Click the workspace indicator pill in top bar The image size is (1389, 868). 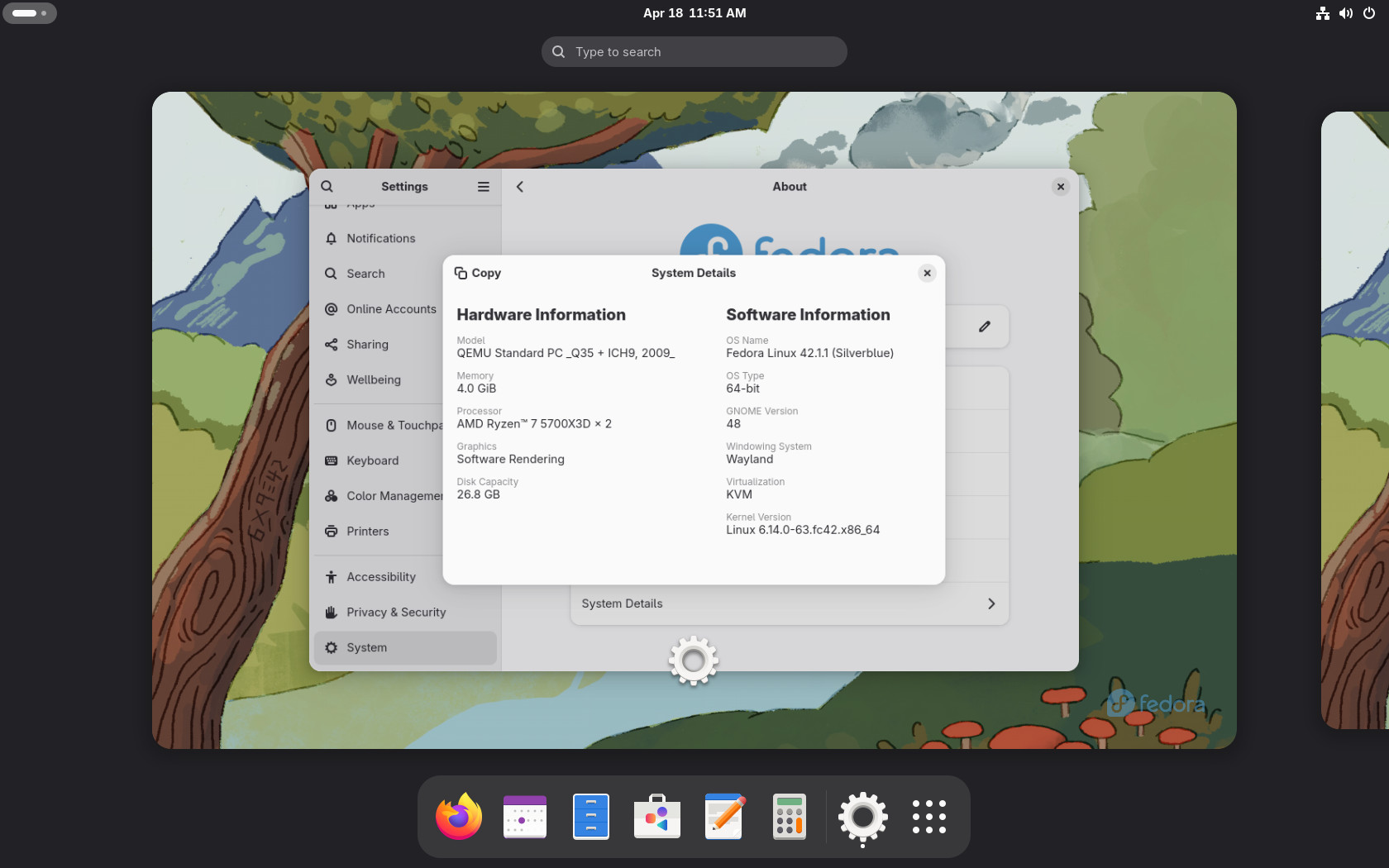click(29, 13)
